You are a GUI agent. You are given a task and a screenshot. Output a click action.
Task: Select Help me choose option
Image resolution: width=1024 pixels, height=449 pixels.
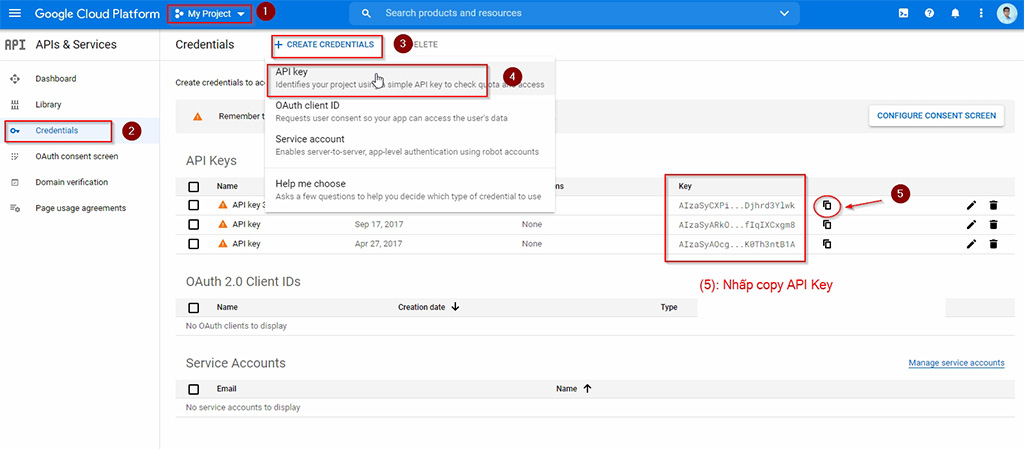[410, 190]
